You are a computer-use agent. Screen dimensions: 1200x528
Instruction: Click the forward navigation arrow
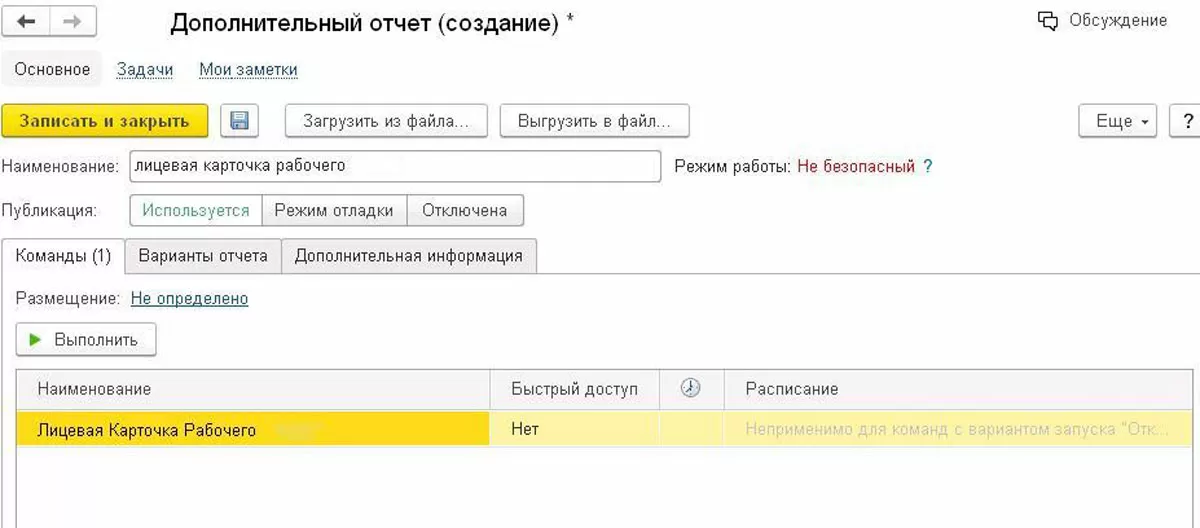point(73,21)
